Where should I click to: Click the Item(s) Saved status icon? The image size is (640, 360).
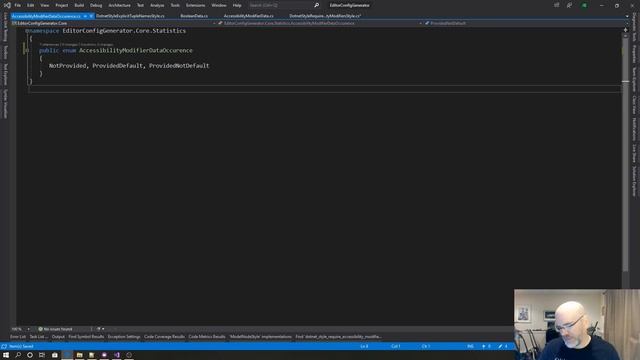pos(4,346)
